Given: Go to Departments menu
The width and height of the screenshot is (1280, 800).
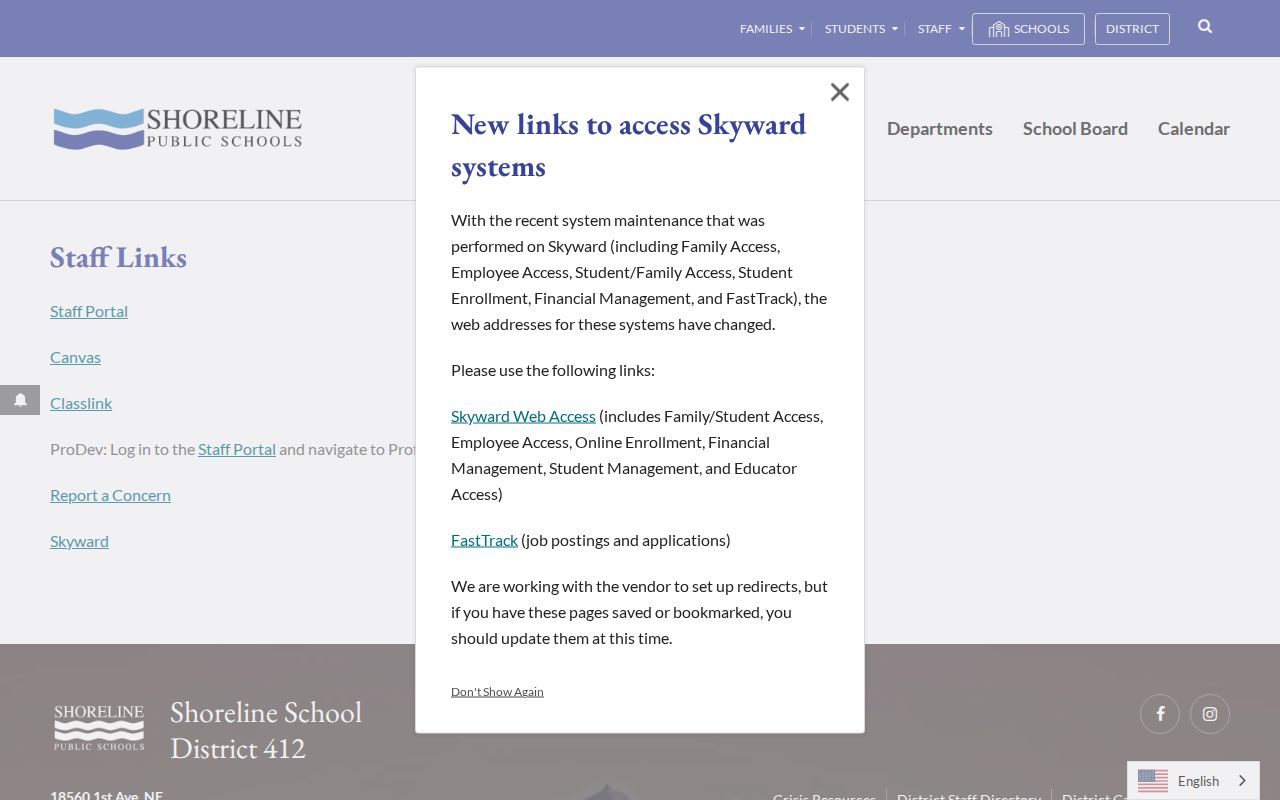Looking at the screenshot, I should pos(940,129).
